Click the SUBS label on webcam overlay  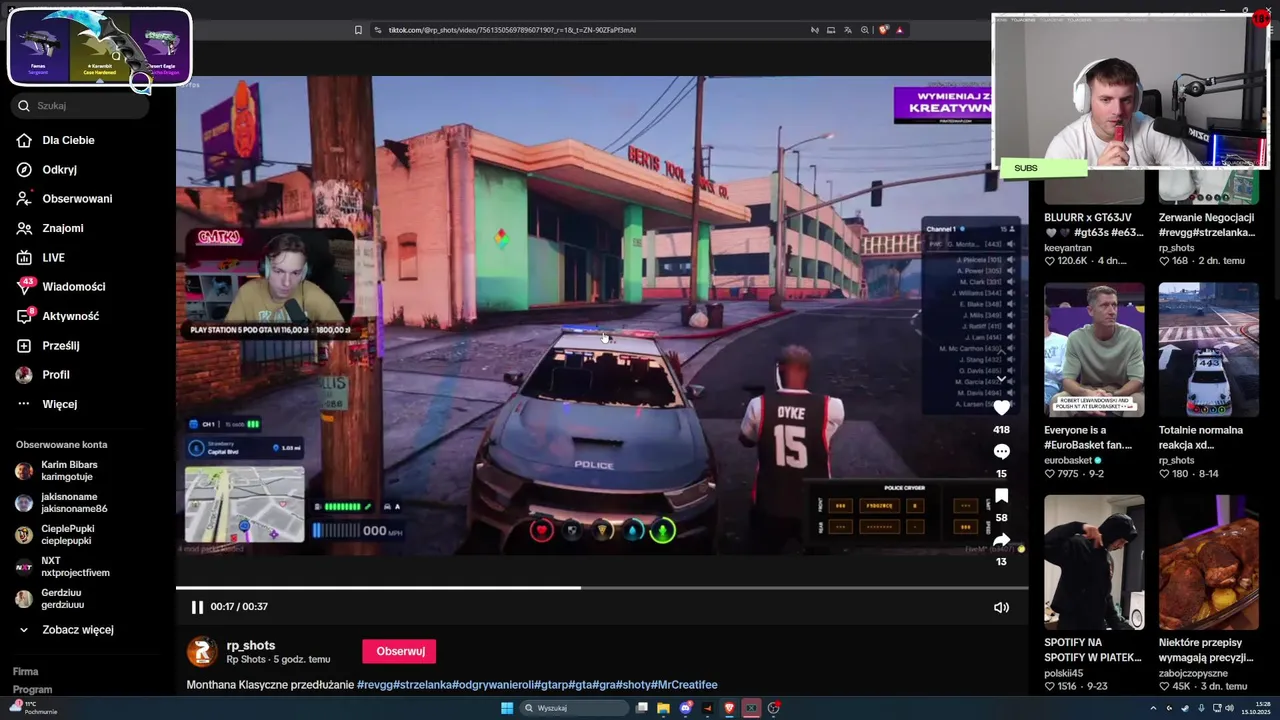tap(1026, 168)
